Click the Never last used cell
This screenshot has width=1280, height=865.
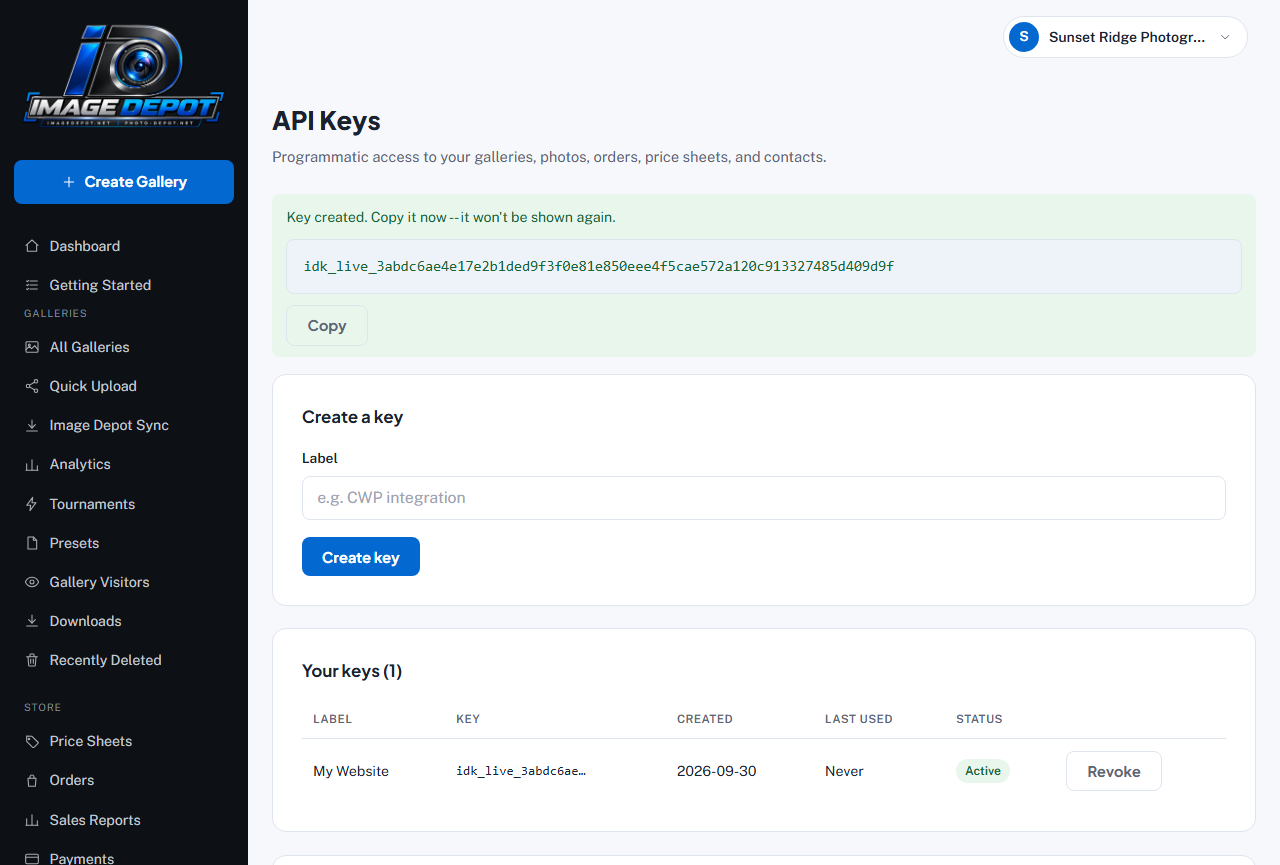(x=844, y=771)
